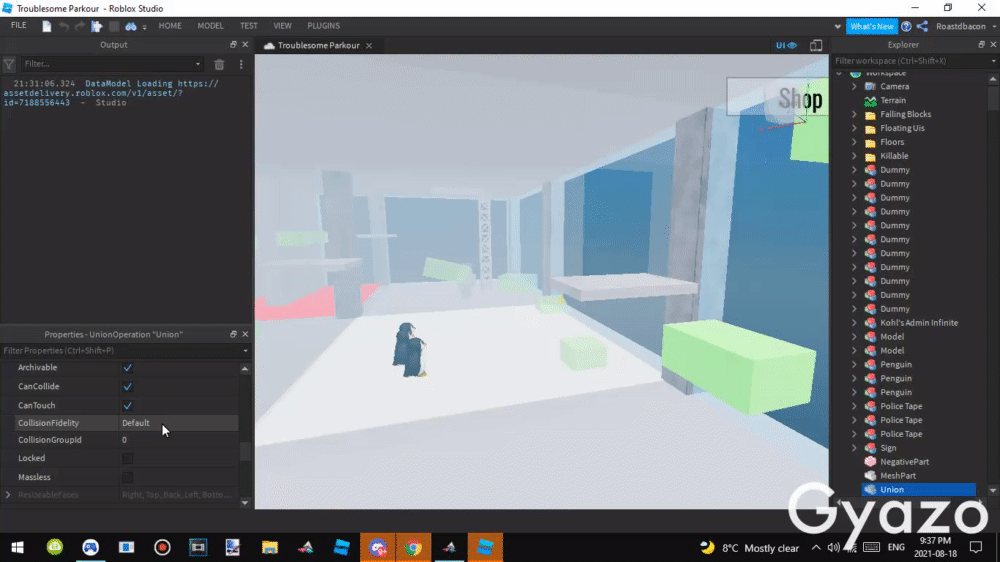
Task: Click the Output filter funnel icon
Action: 9,64
